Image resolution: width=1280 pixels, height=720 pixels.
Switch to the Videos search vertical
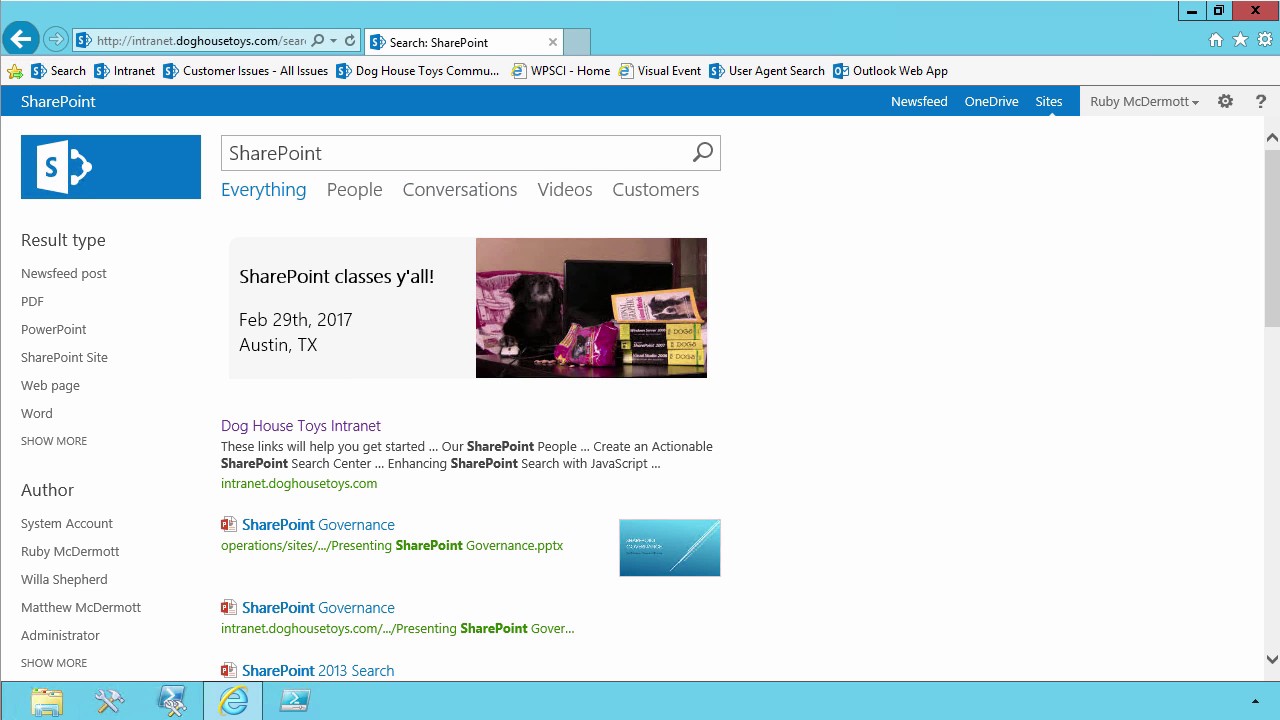pos(565,190)
